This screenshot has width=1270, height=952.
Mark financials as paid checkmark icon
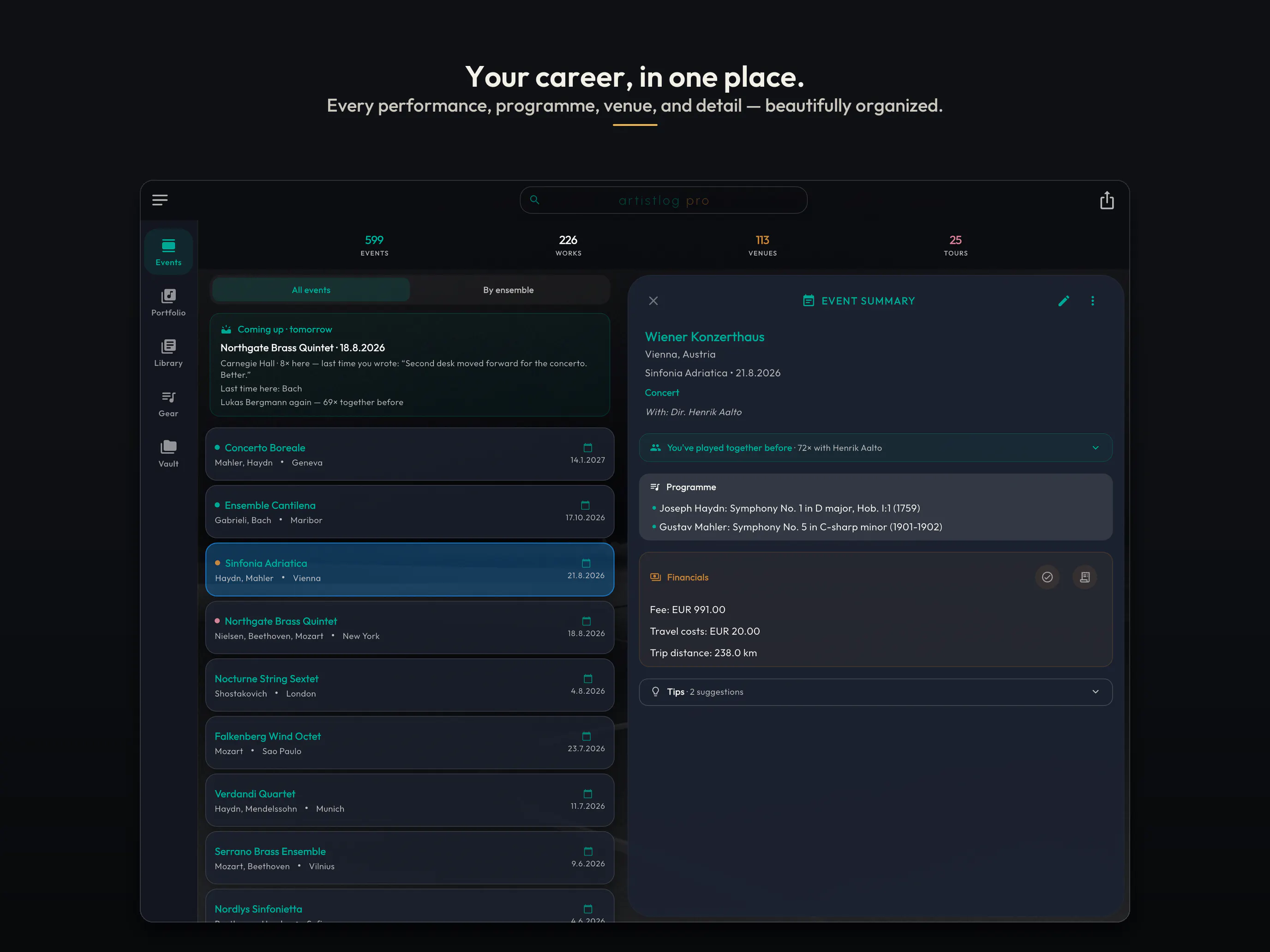[1047, 577]
